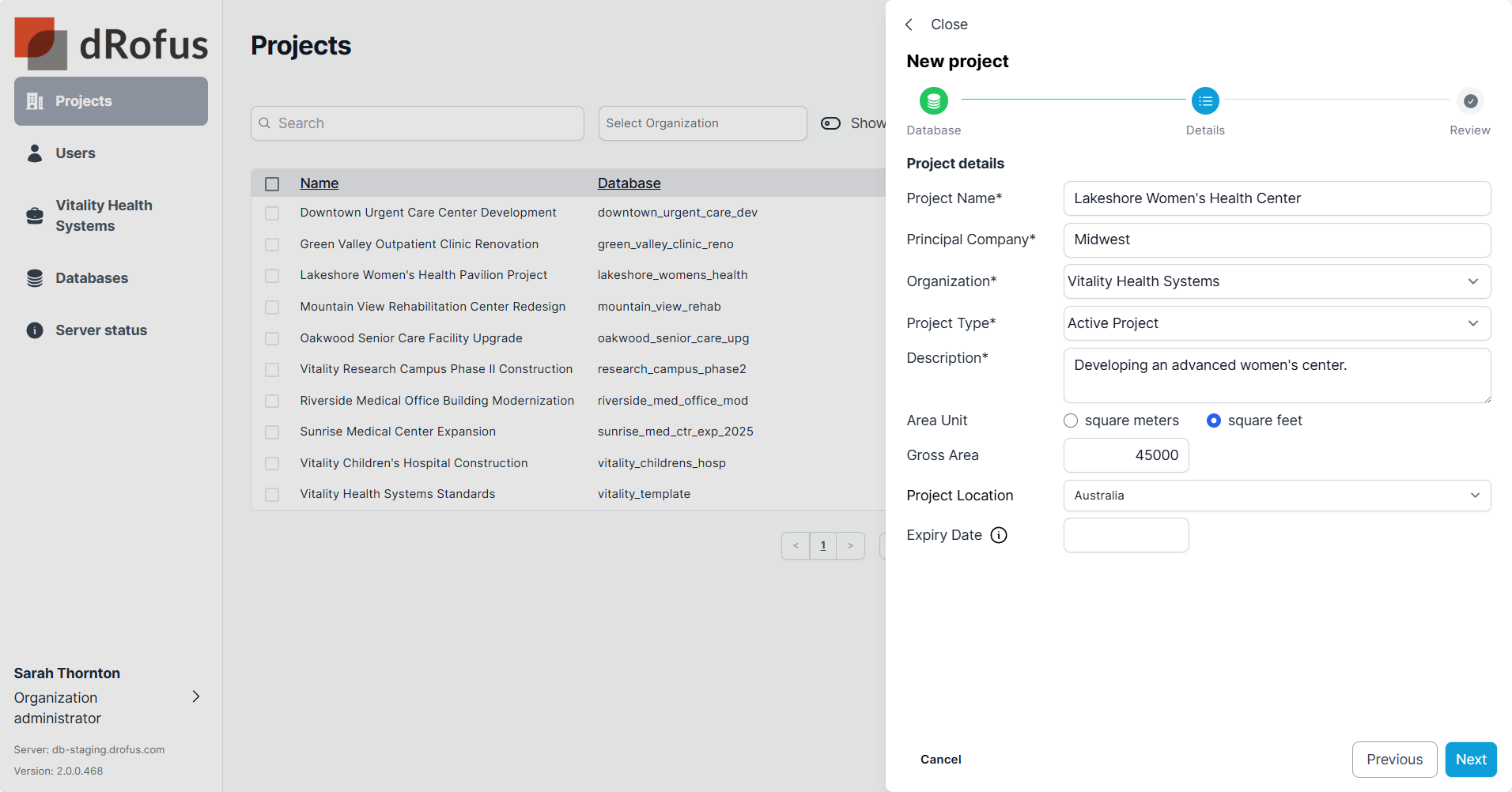The image size is (1512, 792).
Task: Go to Projects in the sidebar
Action: pyautogui.click(x=111, y=101)
